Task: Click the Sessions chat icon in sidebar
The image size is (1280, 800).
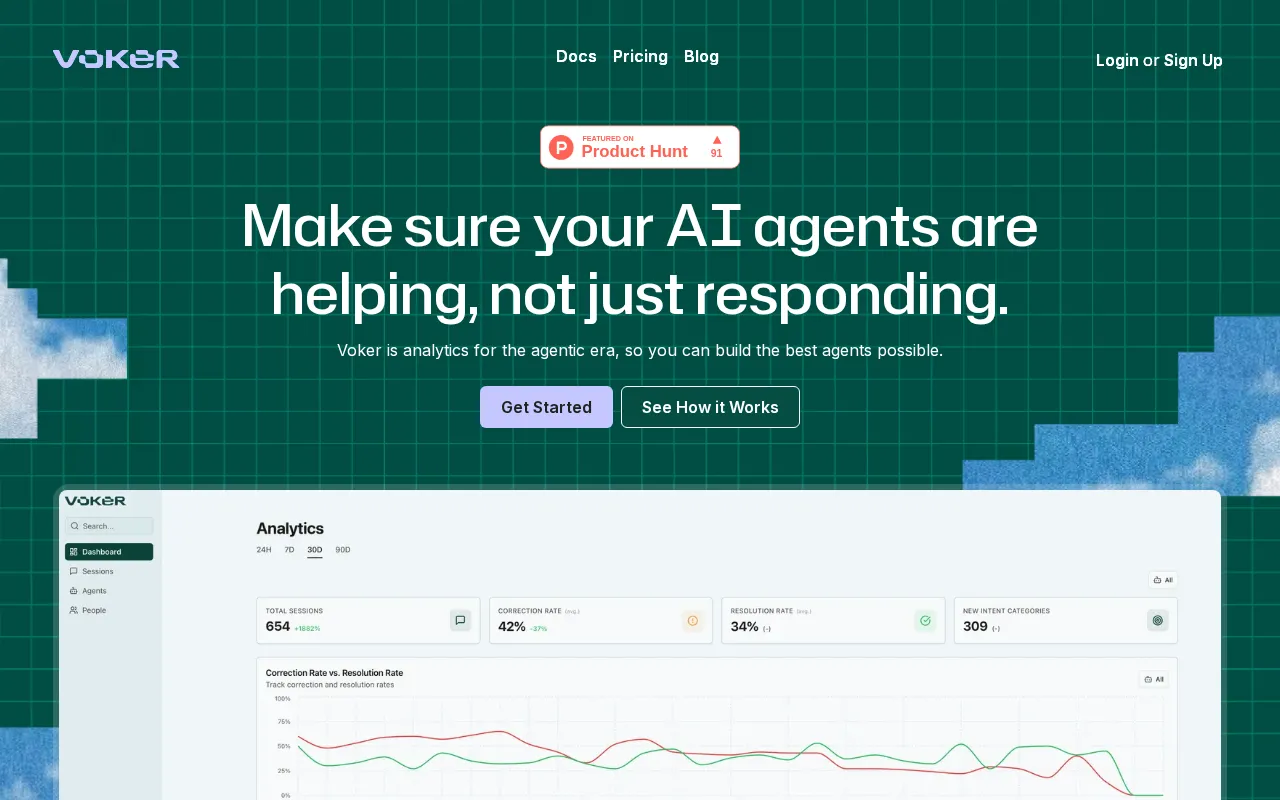Action: coord(74,571)
